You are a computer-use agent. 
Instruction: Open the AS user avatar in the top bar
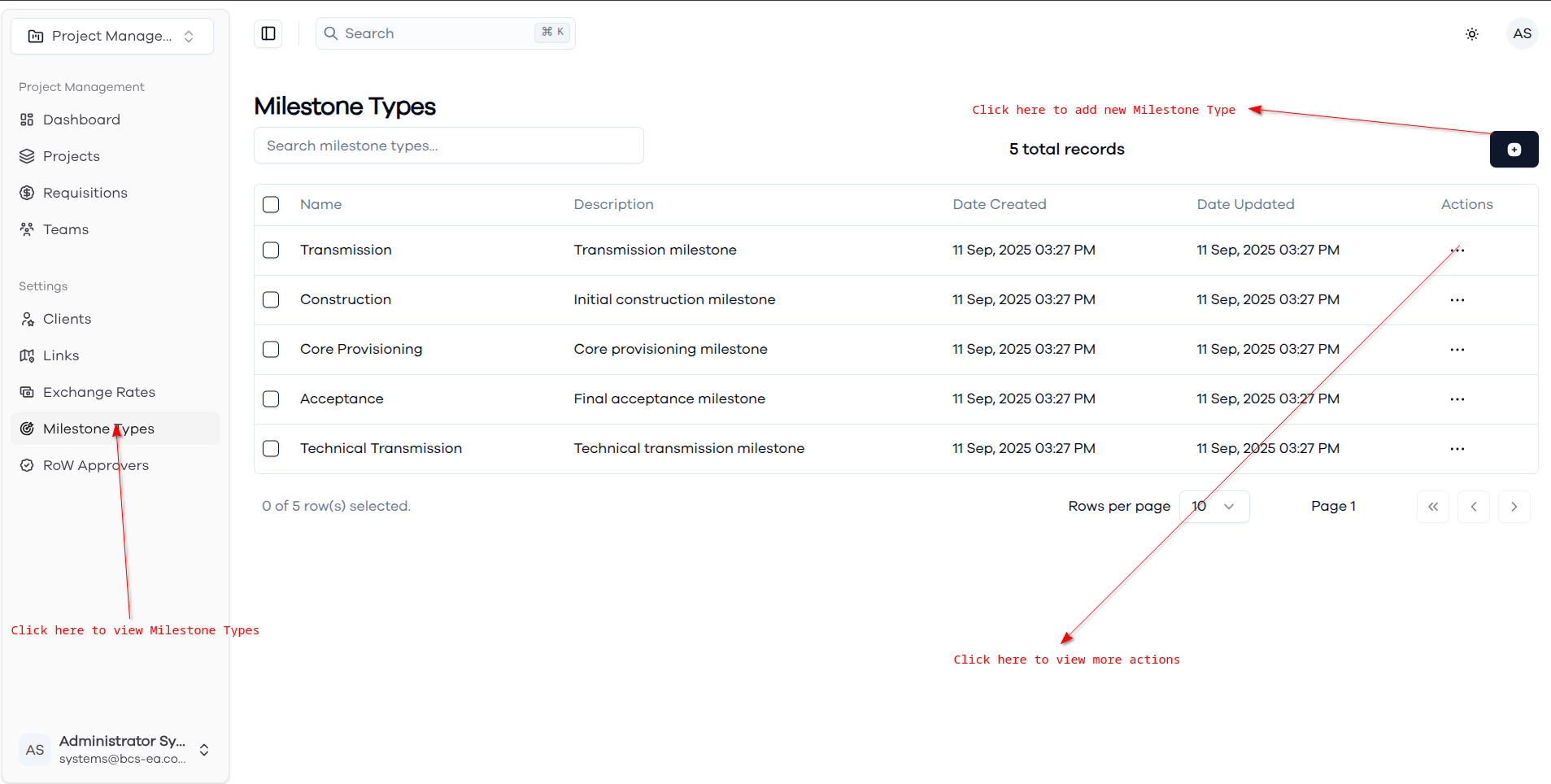(1523, 33)
